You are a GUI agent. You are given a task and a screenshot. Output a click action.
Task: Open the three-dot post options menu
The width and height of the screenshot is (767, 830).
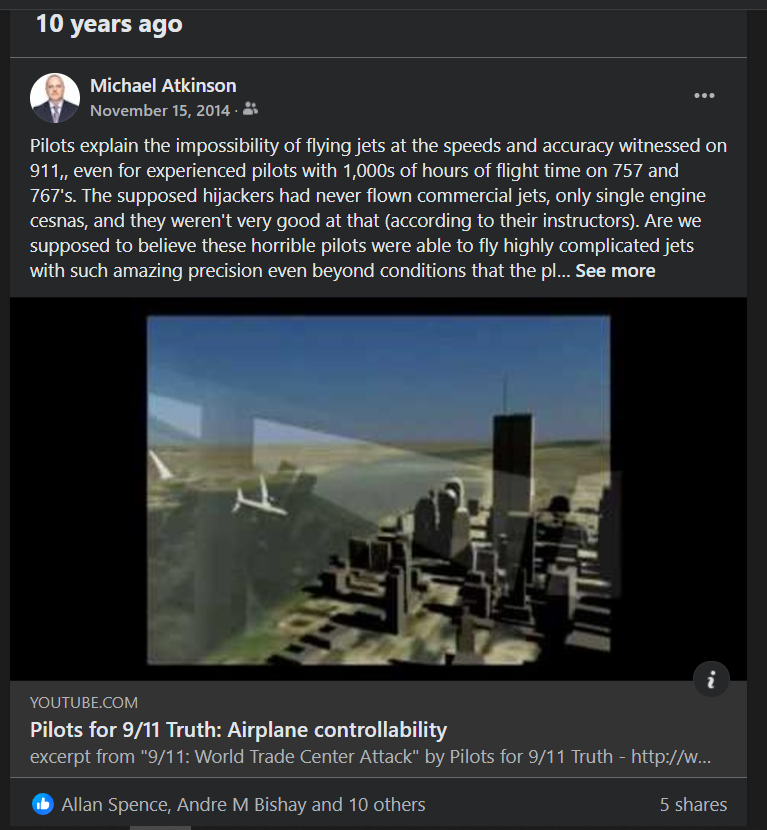coord(704,96)
